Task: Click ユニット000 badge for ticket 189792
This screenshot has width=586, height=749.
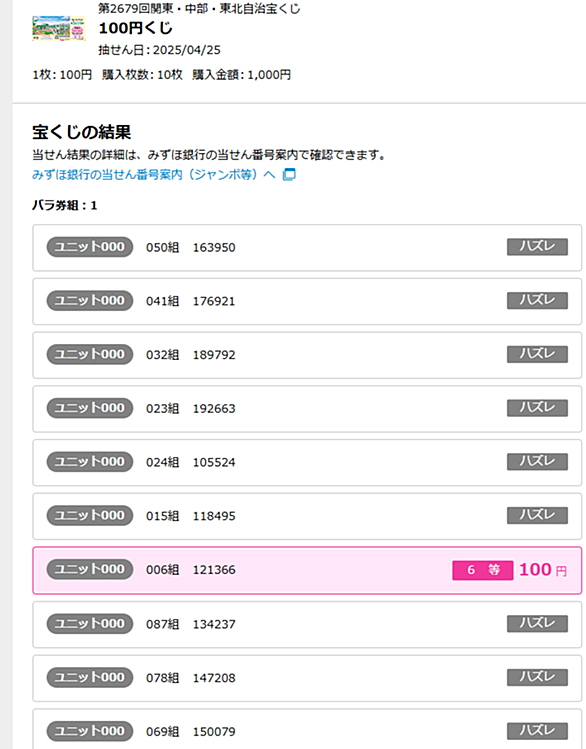Action: 90,354
